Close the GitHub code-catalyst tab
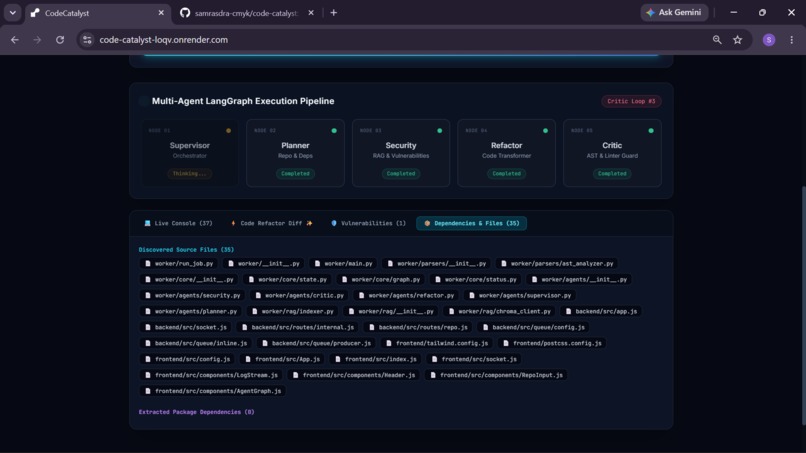 click(x=311, y=13)
